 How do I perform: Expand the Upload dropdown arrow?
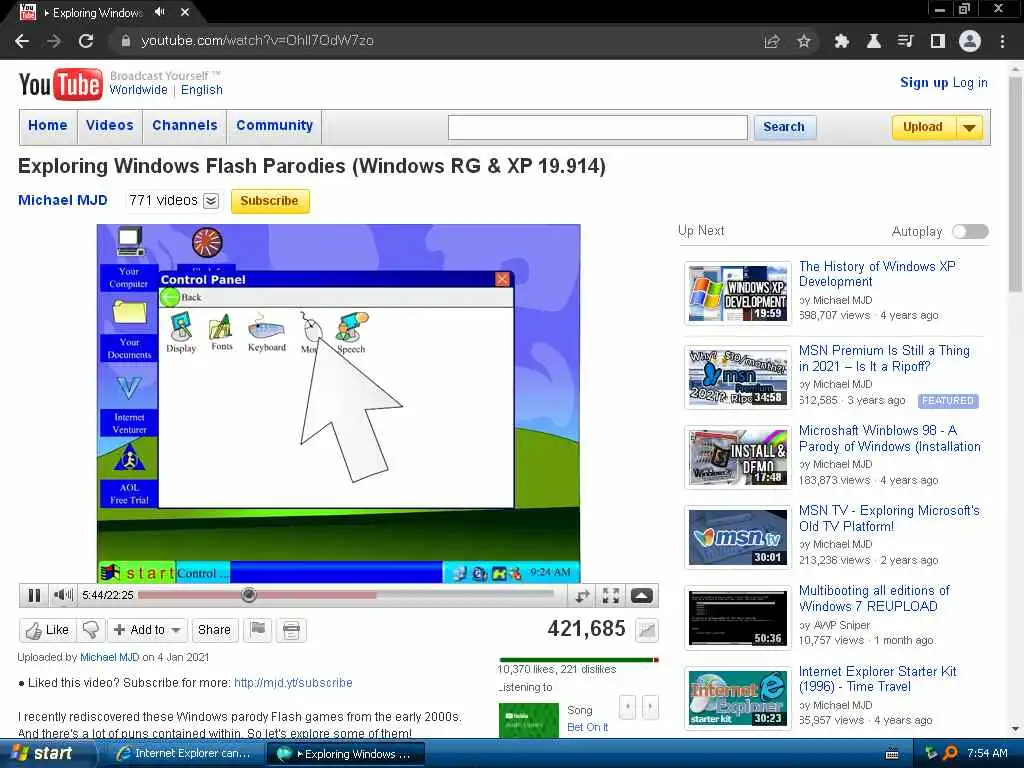tap(970, 127)
